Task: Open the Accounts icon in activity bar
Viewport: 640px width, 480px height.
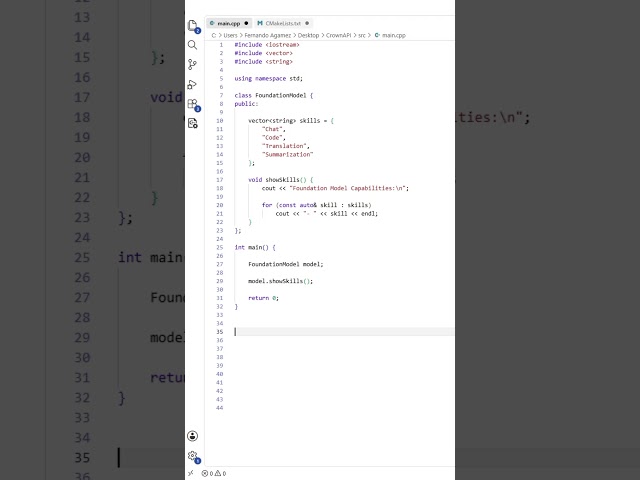Action: (x=193, y=436)
